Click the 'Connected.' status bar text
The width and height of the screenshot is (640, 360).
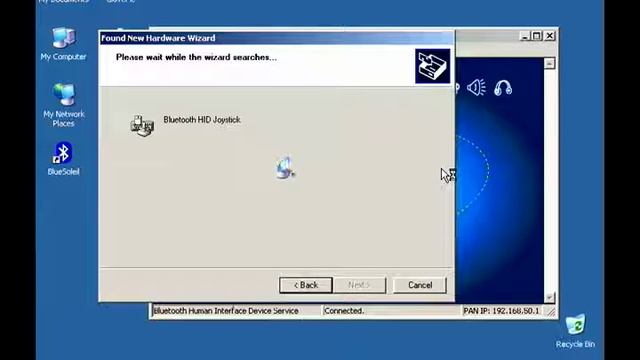point(344,311)
